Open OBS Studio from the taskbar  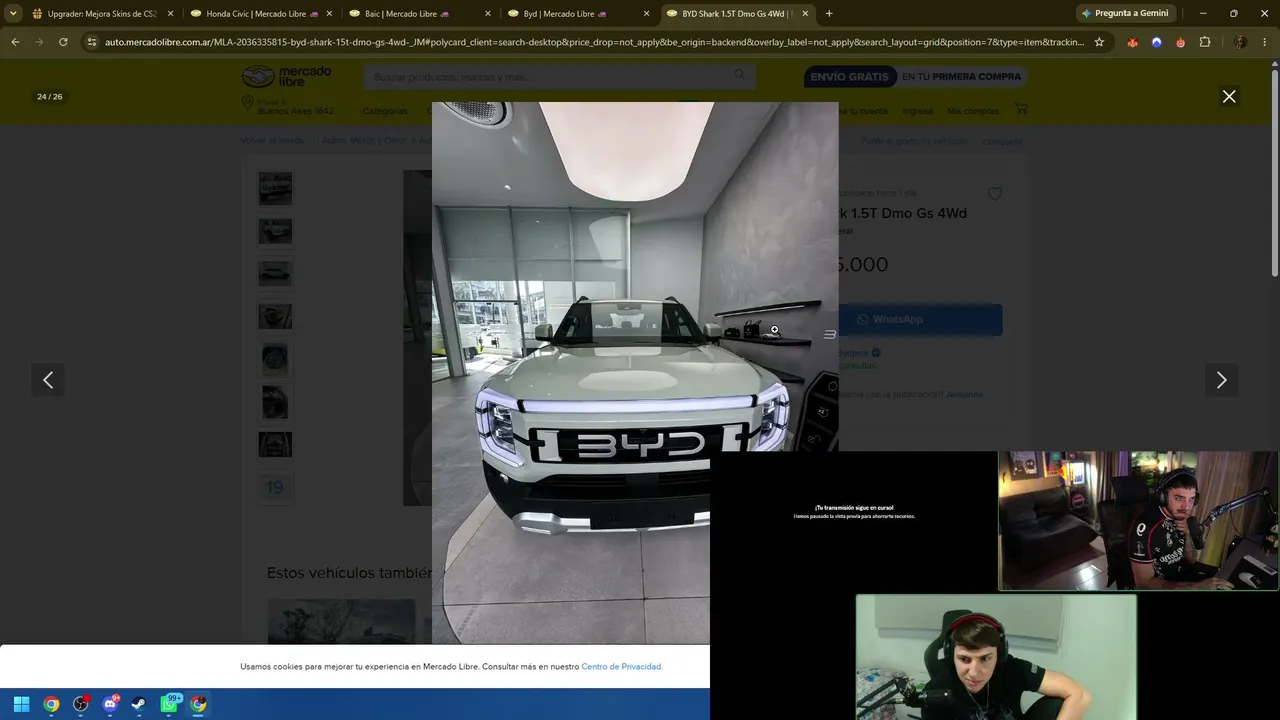tap(81, 704)
